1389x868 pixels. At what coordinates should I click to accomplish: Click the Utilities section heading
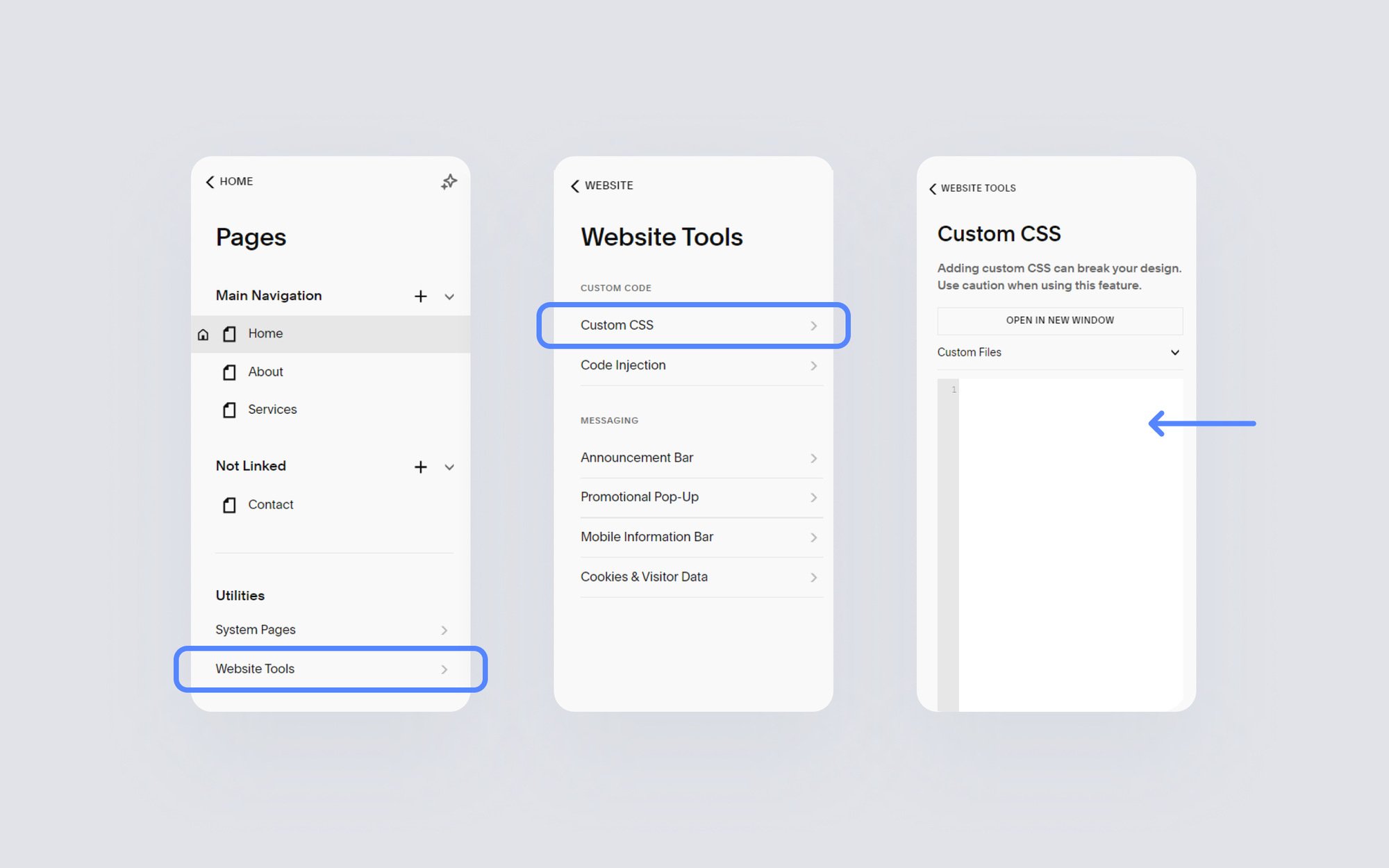240,596
